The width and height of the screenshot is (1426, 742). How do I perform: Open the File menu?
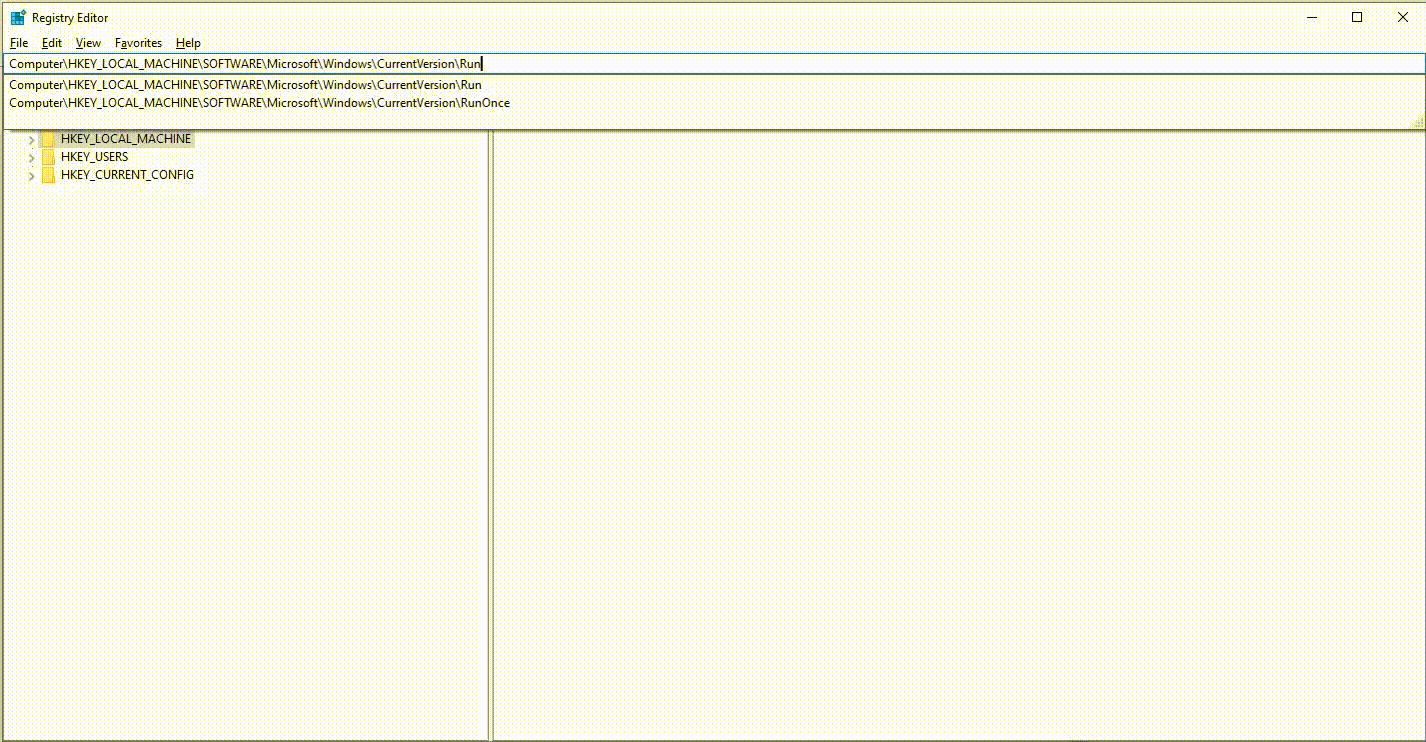19,43
